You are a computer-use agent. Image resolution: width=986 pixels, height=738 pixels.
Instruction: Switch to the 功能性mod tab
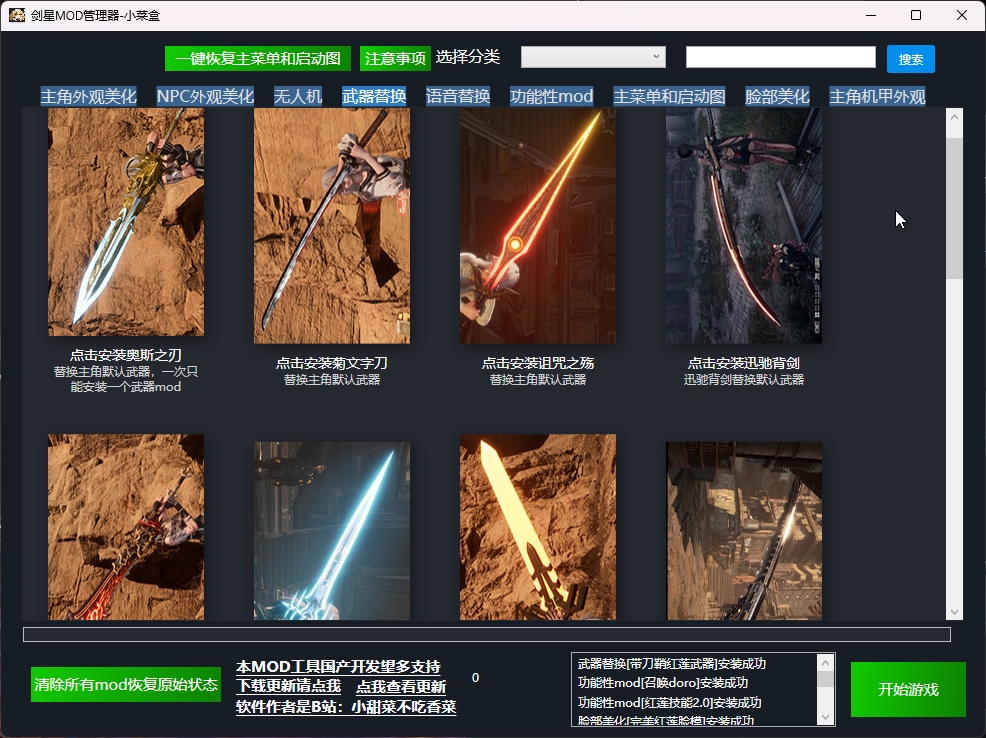[551, 96]
